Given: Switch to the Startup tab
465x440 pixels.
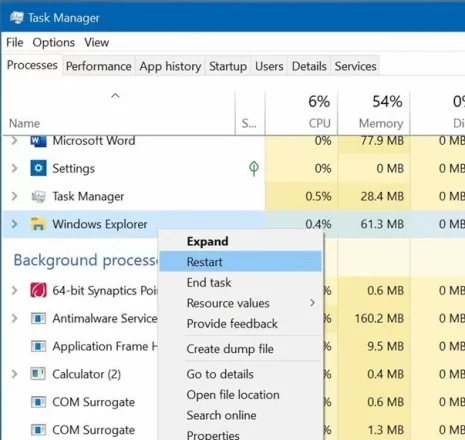Looking at the screenshot, I should pos(228,66).
